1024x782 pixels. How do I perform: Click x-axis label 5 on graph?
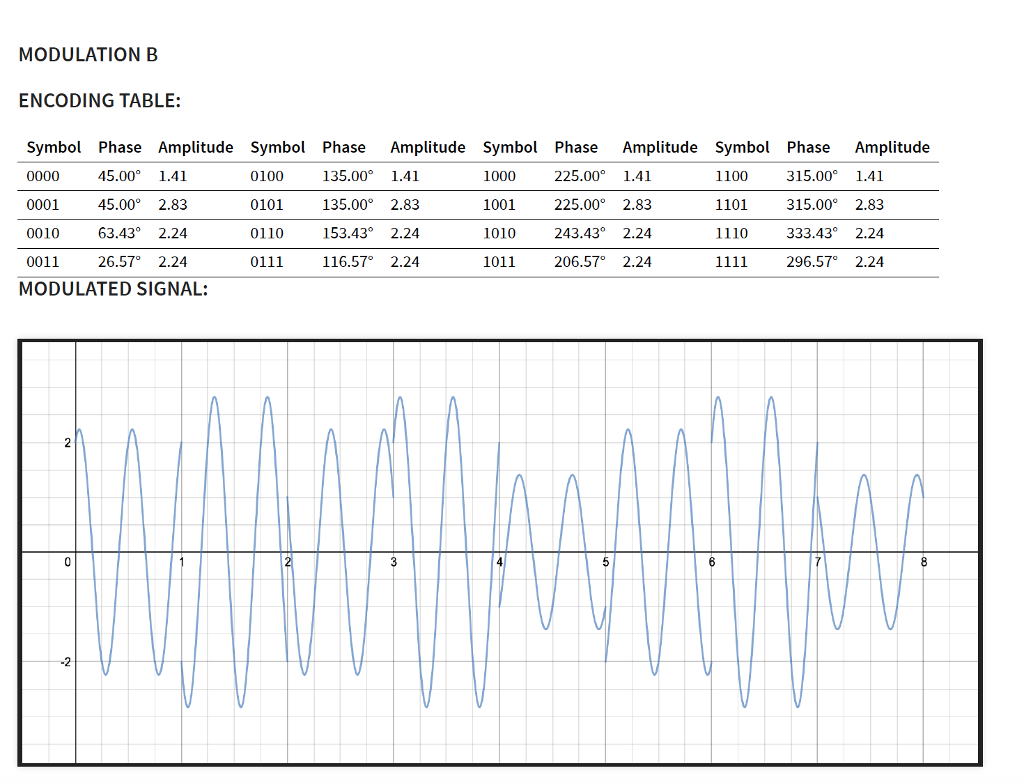605,562
